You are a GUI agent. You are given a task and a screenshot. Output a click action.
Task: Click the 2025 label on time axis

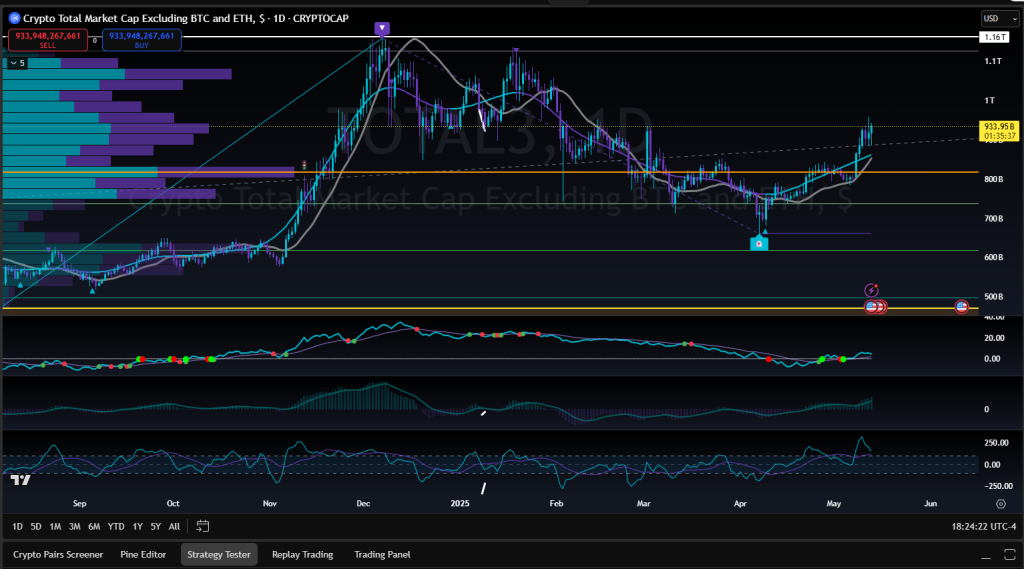pos(460,504)
